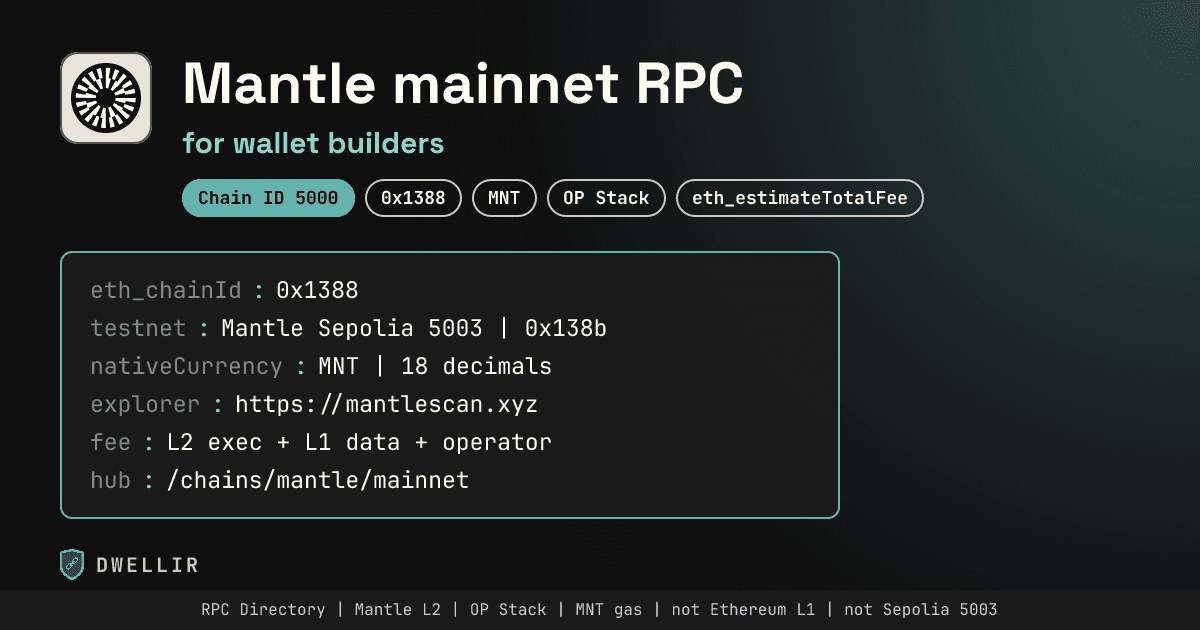Click the Mantle circular logo icon
1200x630 pixels.
(106, 98)
